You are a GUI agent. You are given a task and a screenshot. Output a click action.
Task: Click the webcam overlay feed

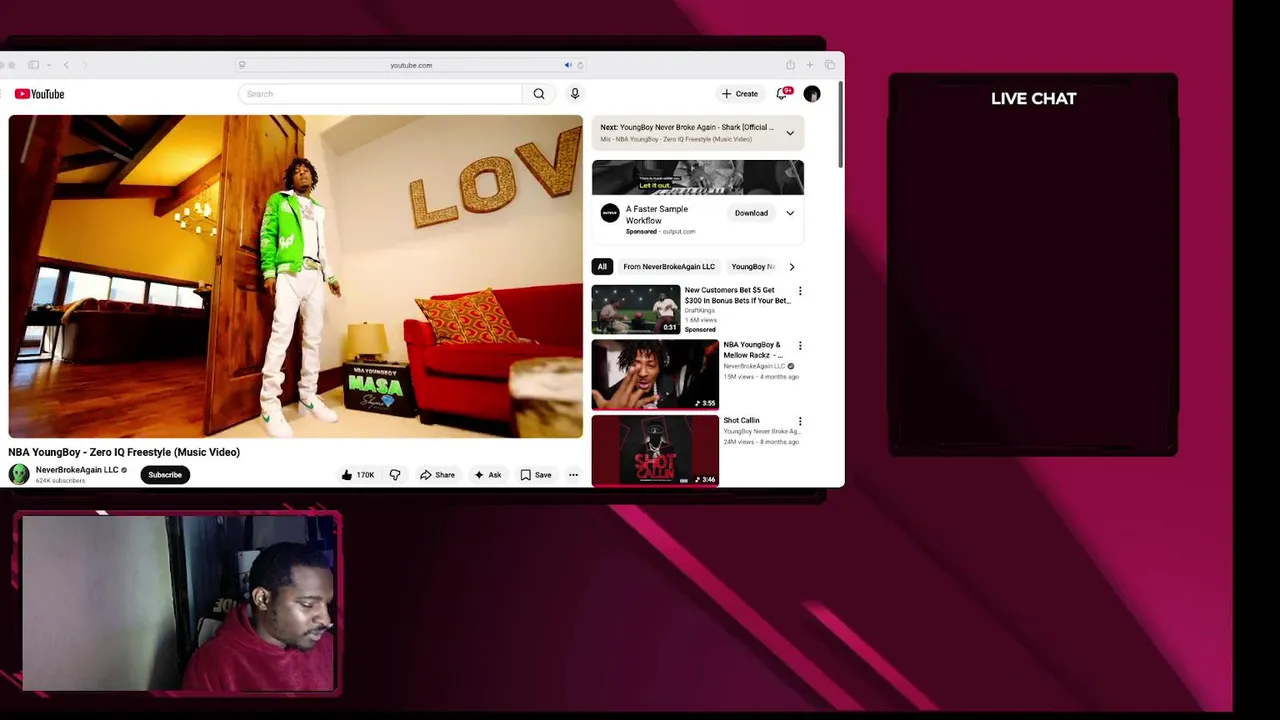pos(178,604)
